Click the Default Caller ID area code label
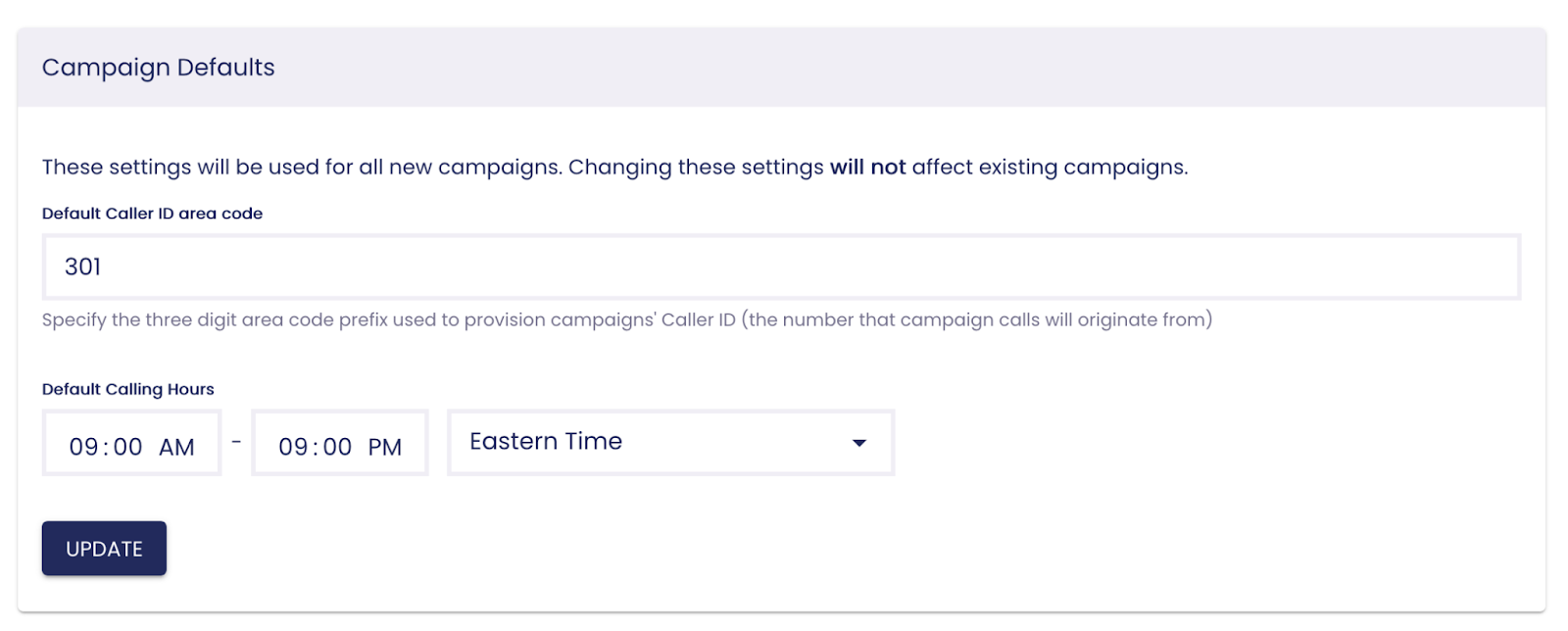1568x631 pixels. pyautogui.click(x=152, y=214)
